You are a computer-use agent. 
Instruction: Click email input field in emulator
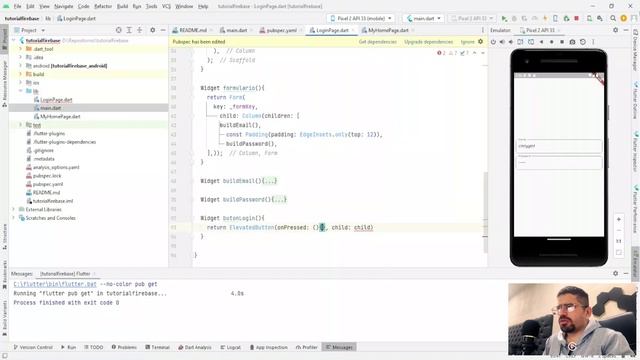pyautogui.click(x=559, y=146)
